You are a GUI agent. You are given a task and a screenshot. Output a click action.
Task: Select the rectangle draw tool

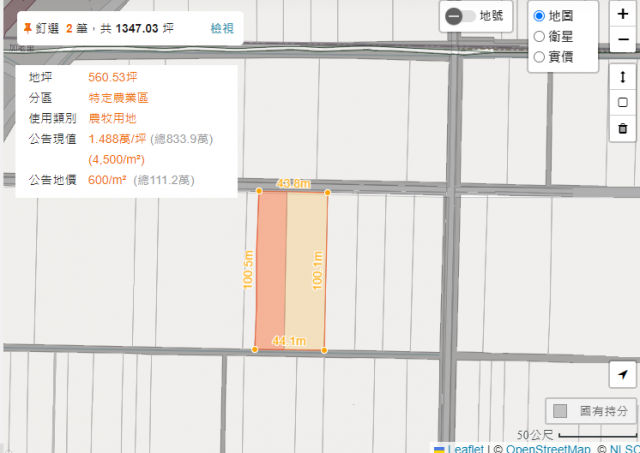point(622,102)
